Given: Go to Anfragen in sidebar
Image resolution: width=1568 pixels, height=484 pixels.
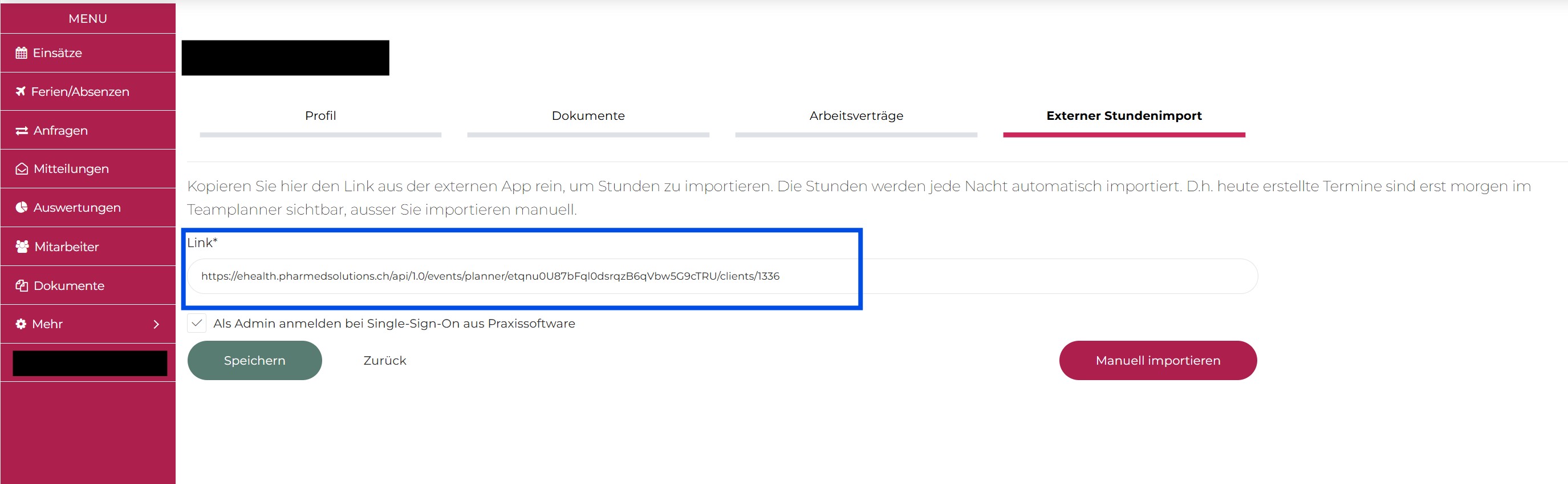Looking at the screenshot, I should [x=88, y=131].
